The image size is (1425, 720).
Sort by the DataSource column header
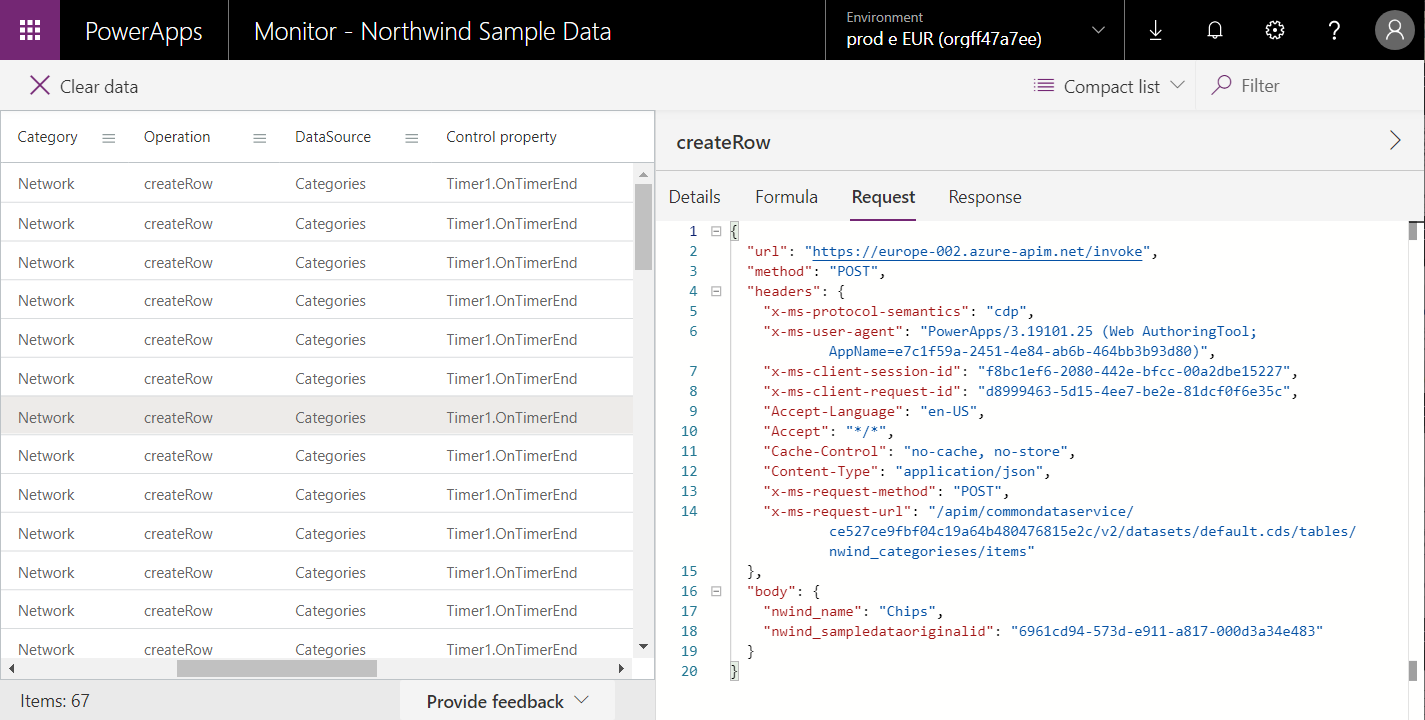pos(333,137)
